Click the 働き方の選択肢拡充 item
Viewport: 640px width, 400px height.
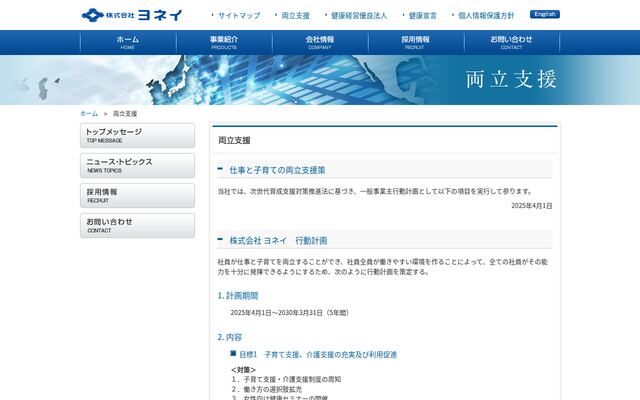[273, 389]
